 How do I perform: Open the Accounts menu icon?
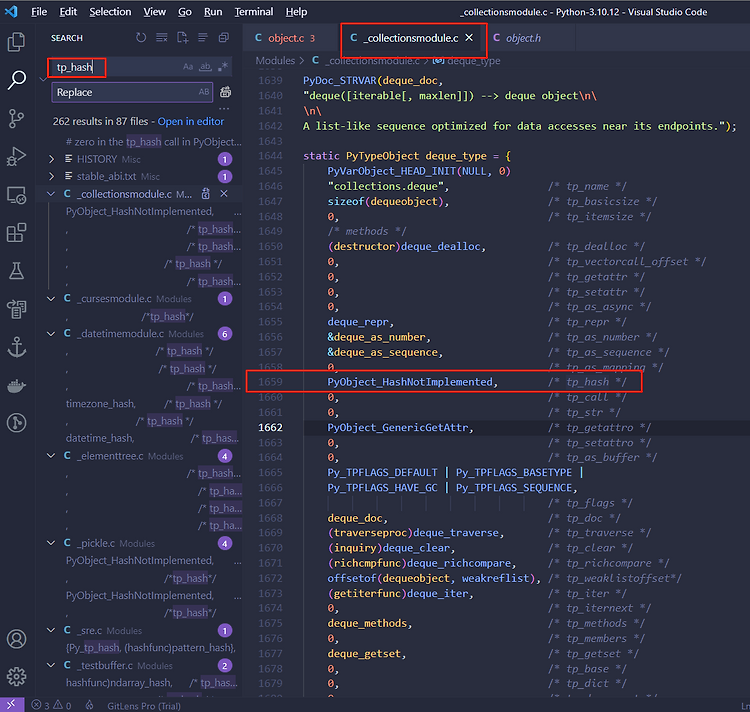tap(16, 639)
